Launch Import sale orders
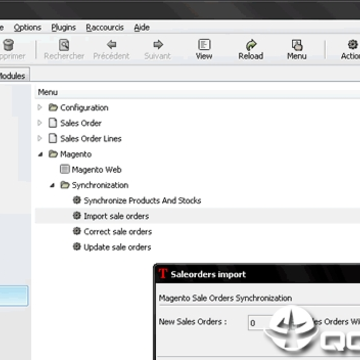The width and height of the screenshot is (360, 360). coord(116,216)
